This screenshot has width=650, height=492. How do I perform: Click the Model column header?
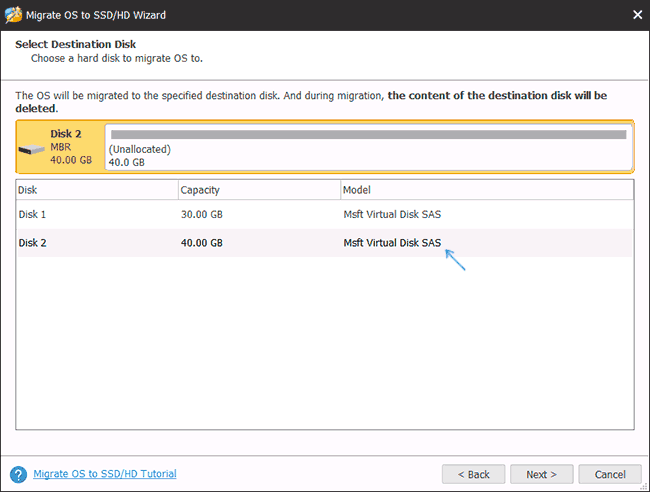click(x=485, y=189)
